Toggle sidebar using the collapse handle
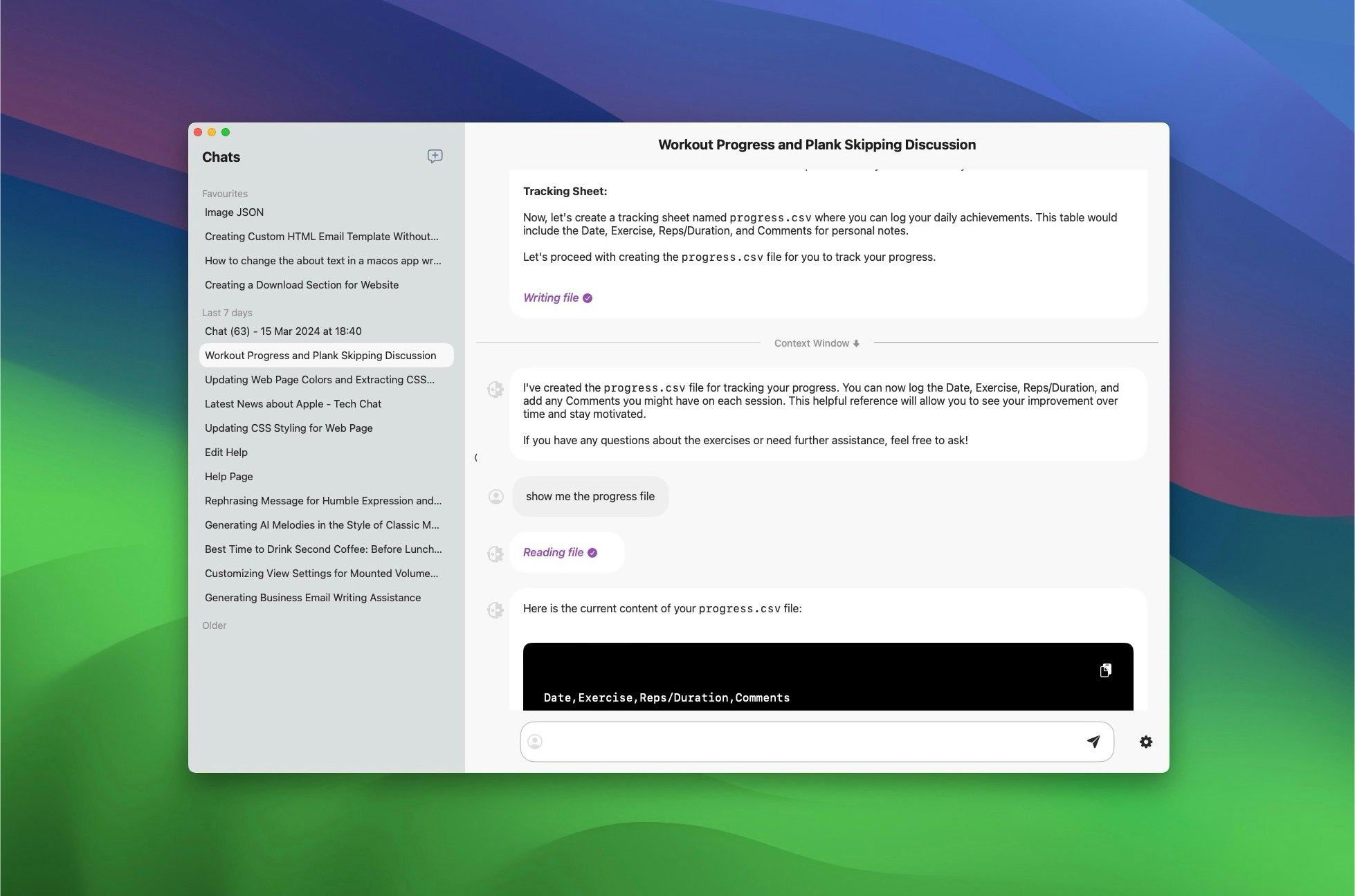 475,457
